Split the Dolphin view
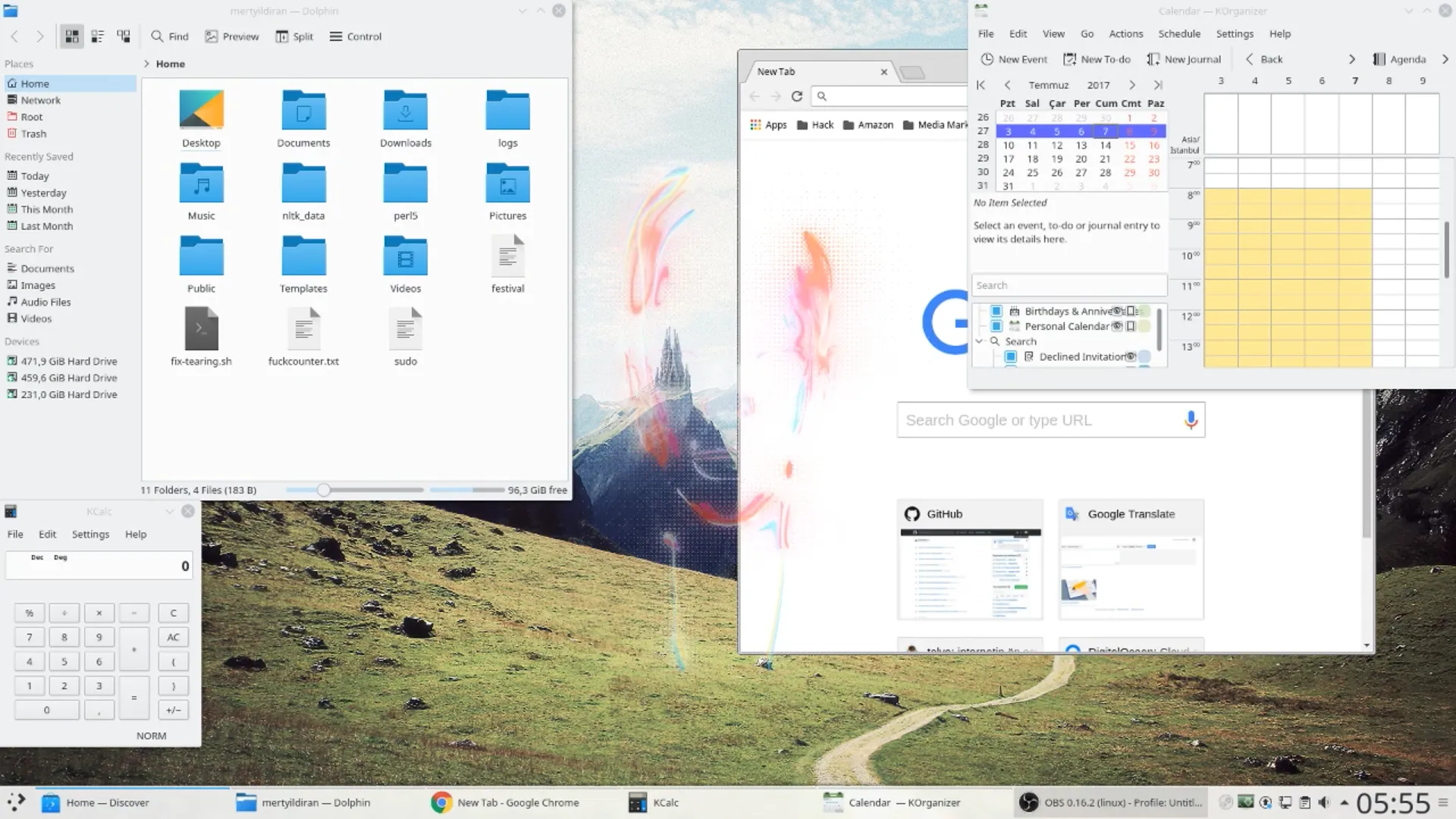The height and width of the screenshot is (819, 1456). coord(294,36)
